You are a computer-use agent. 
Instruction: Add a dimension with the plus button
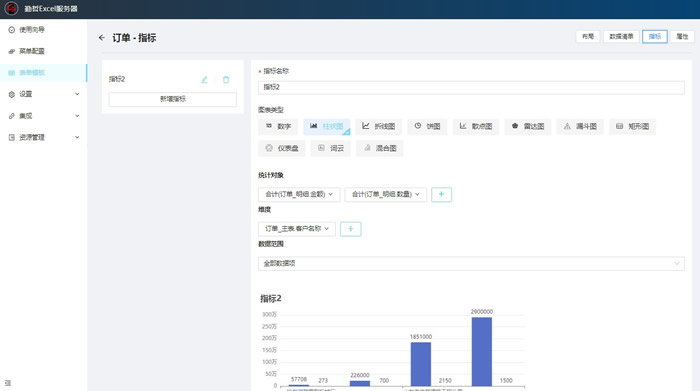(x=350, y=229)
